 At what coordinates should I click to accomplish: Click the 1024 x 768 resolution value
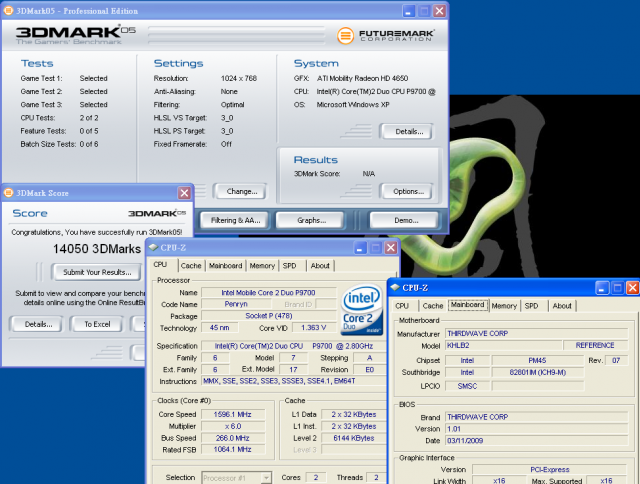click(x=239, y=78)
